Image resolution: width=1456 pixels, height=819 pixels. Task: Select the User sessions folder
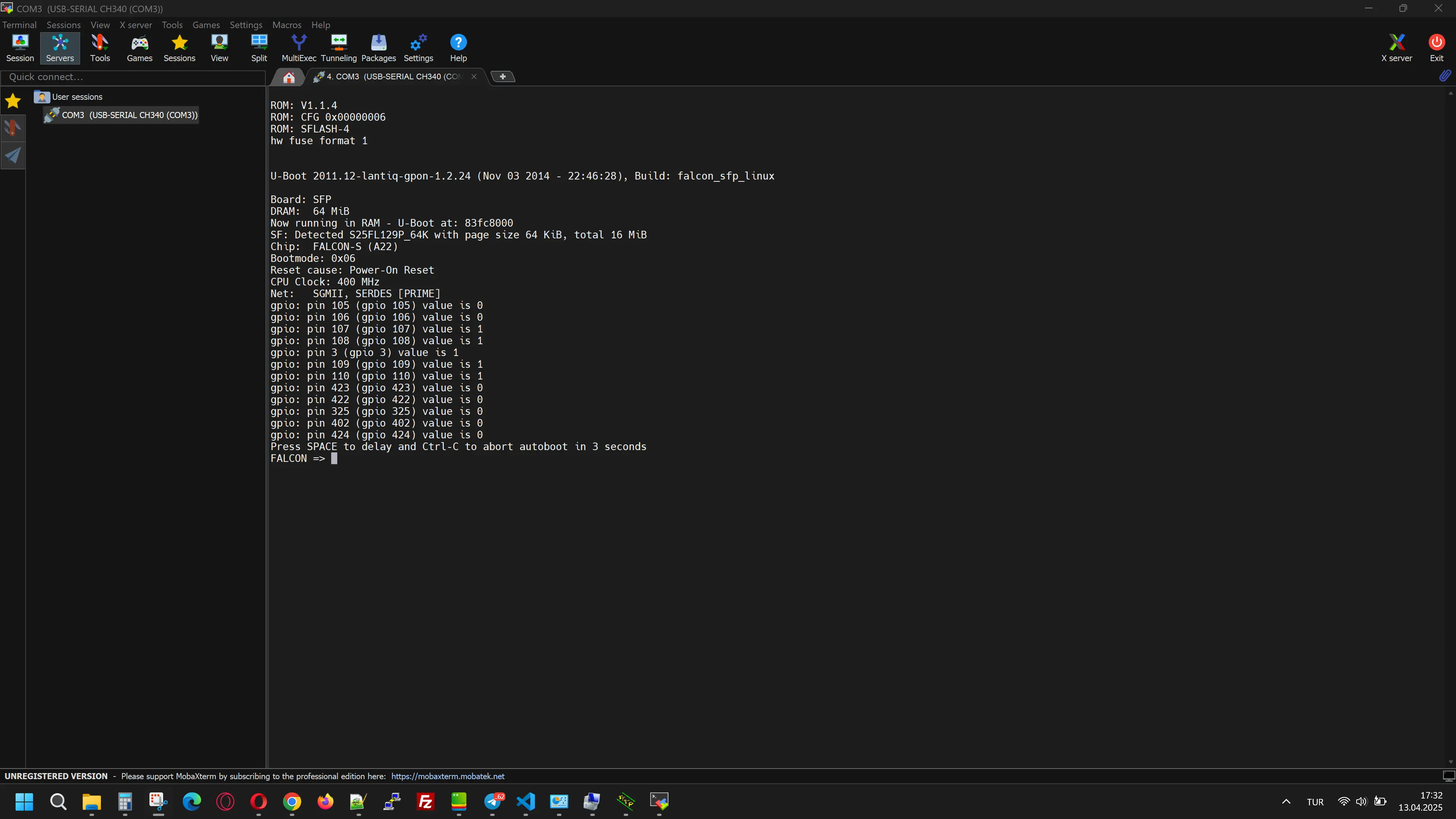click(x=68, y=97)
